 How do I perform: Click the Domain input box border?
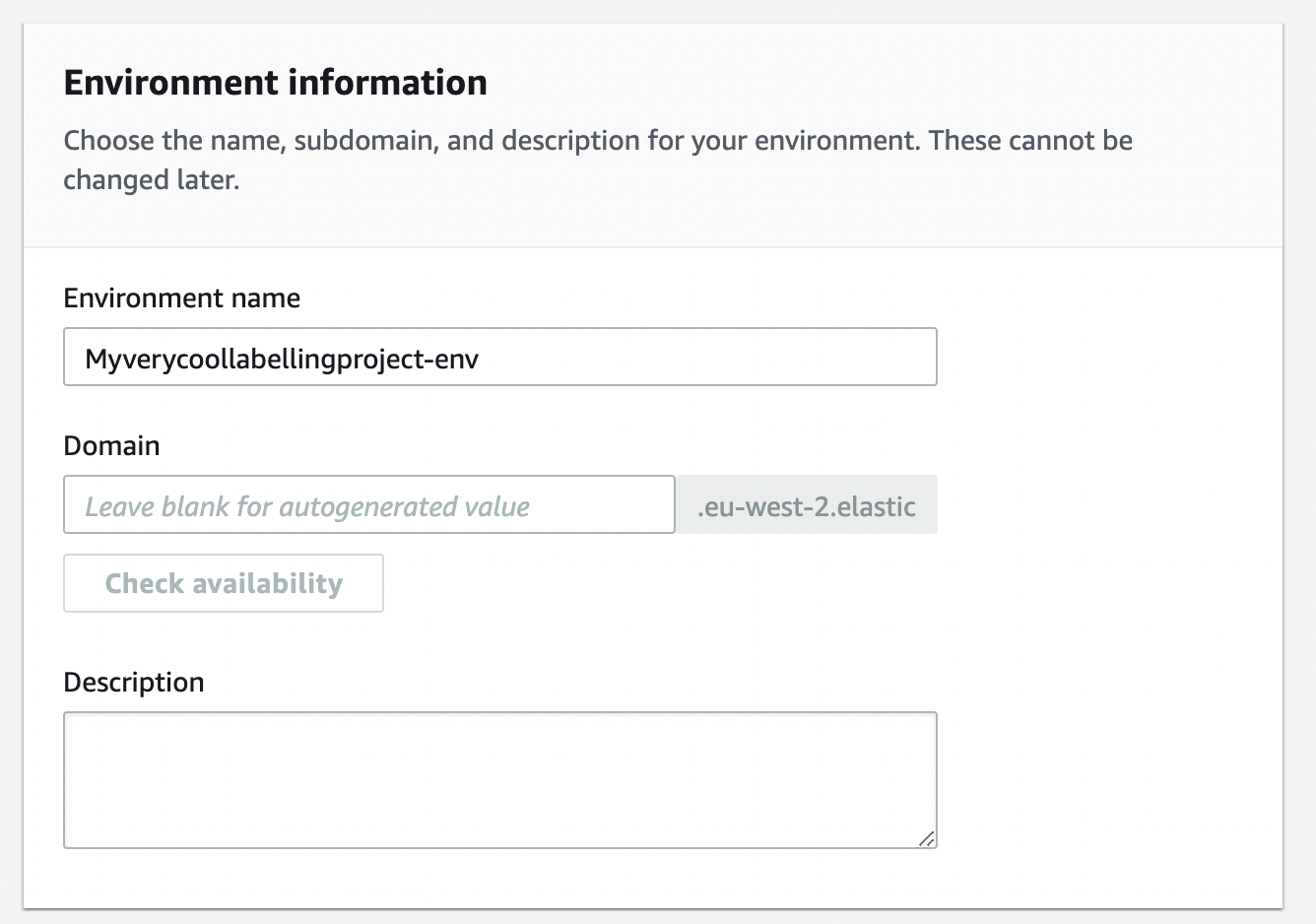click(369, 479)
